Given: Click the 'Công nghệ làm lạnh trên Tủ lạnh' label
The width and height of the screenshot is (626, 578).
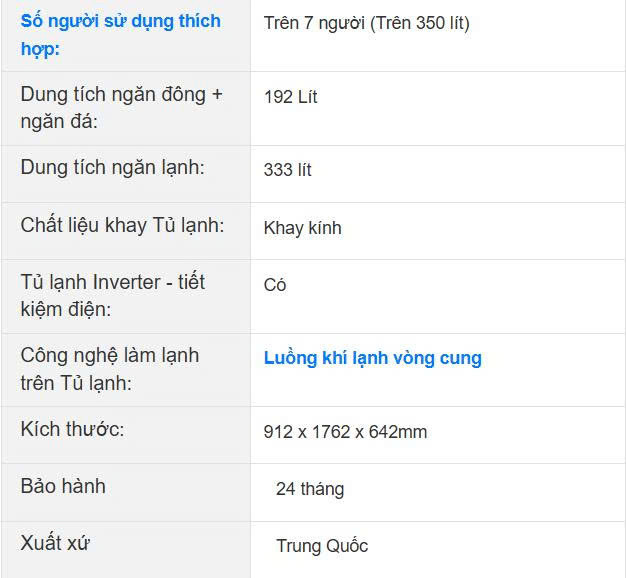Looking at the screenshot, I should click(109, 368).
